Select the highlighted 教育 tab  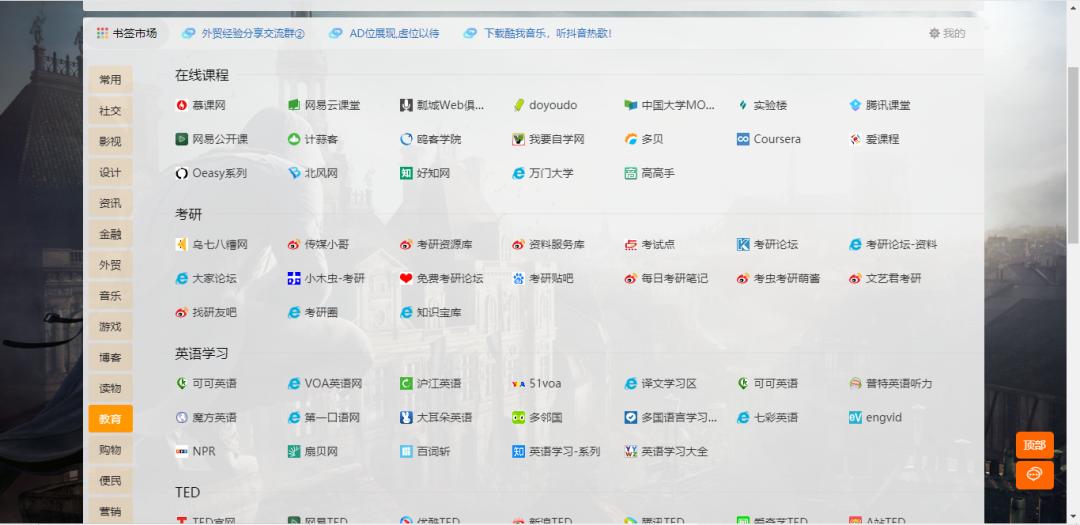110,419
